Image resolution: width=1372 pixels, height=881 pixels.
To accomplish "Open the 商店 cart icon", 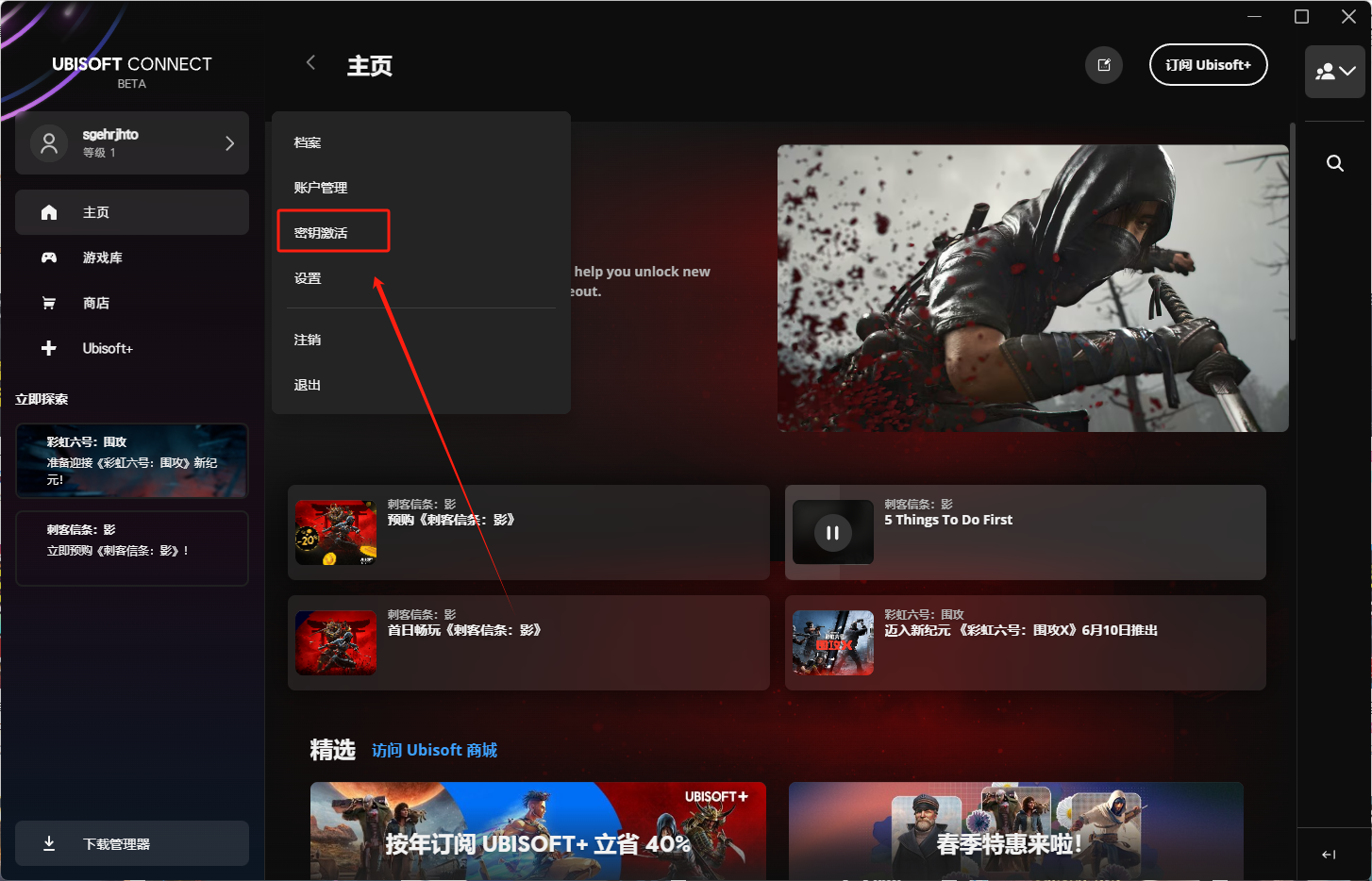I will coord(49,303).
